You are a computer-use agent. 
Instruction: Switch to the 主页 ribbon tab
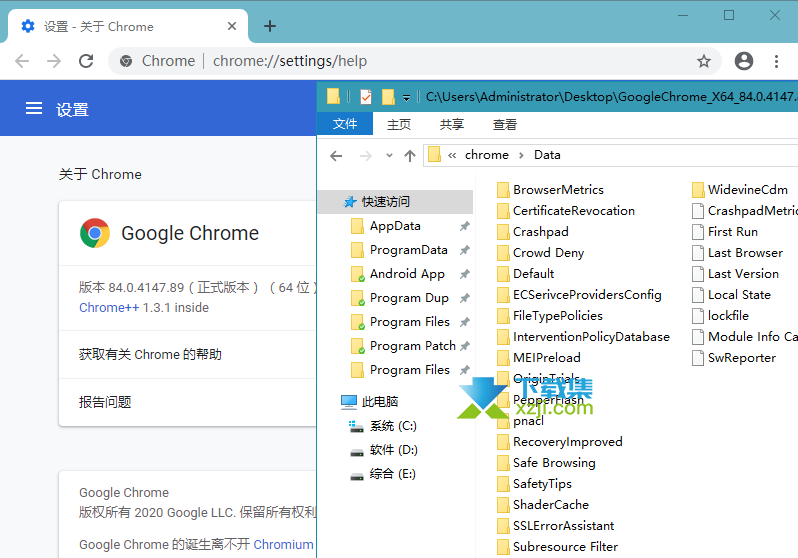398,124
